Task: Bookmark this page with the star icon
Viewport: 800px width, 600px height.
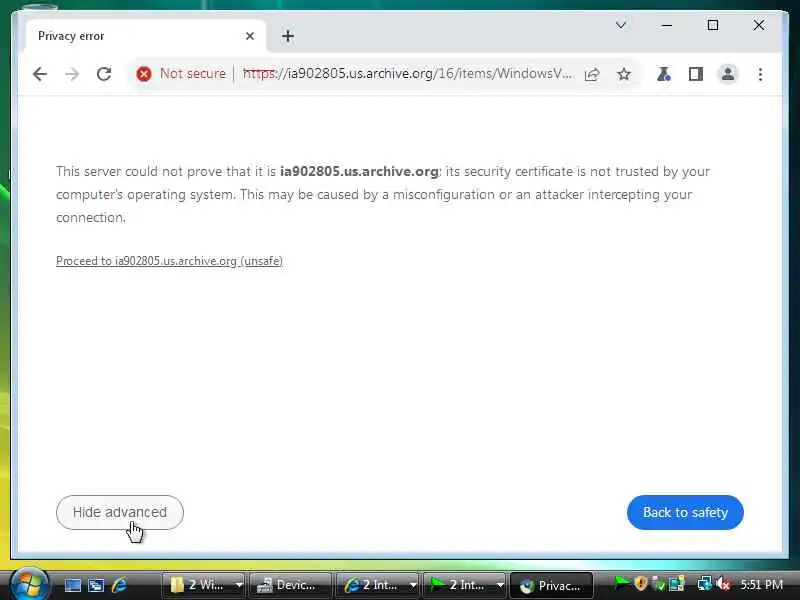Action: coord(623,74)
